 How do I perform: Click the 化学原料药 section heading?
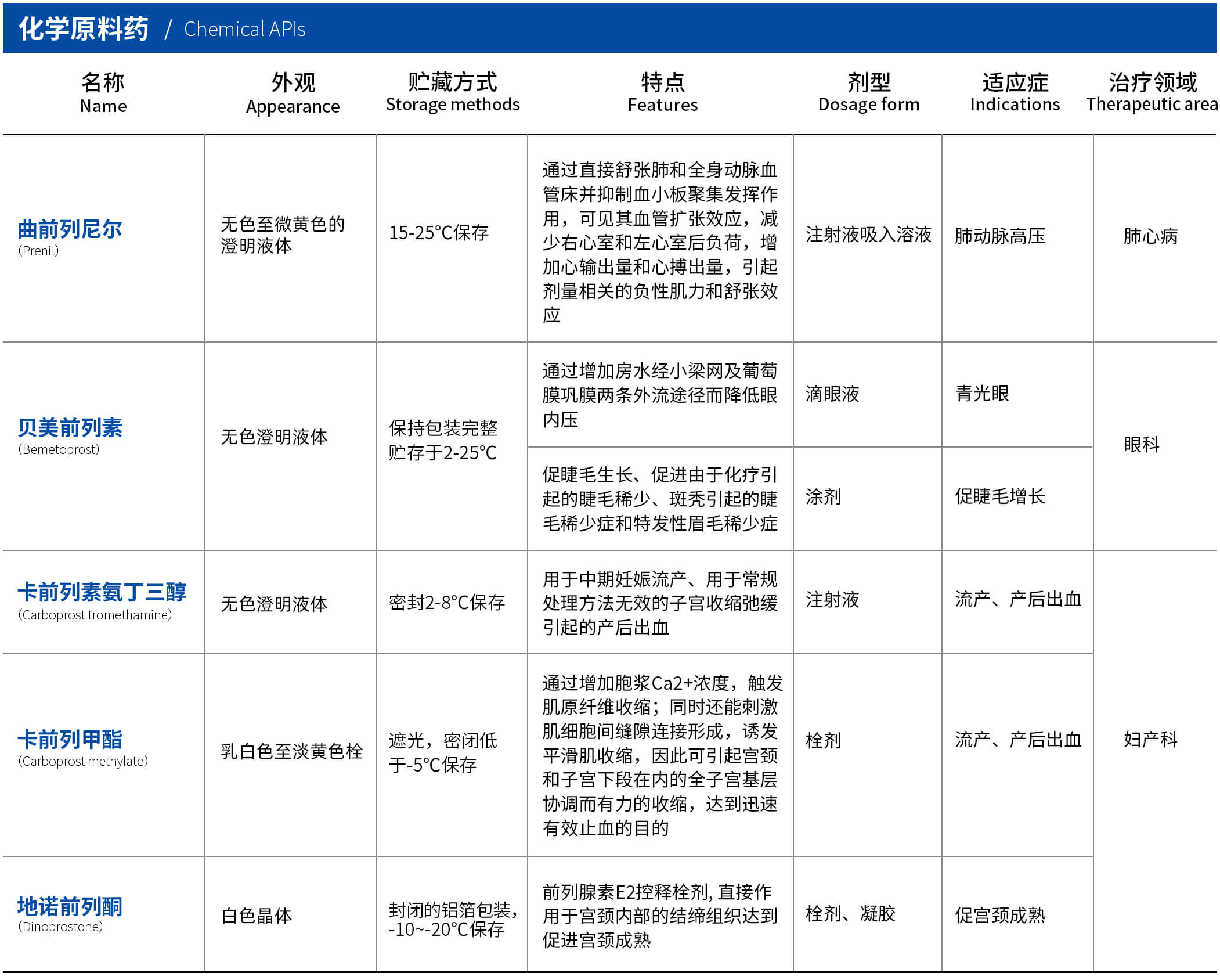pos(84,29)
